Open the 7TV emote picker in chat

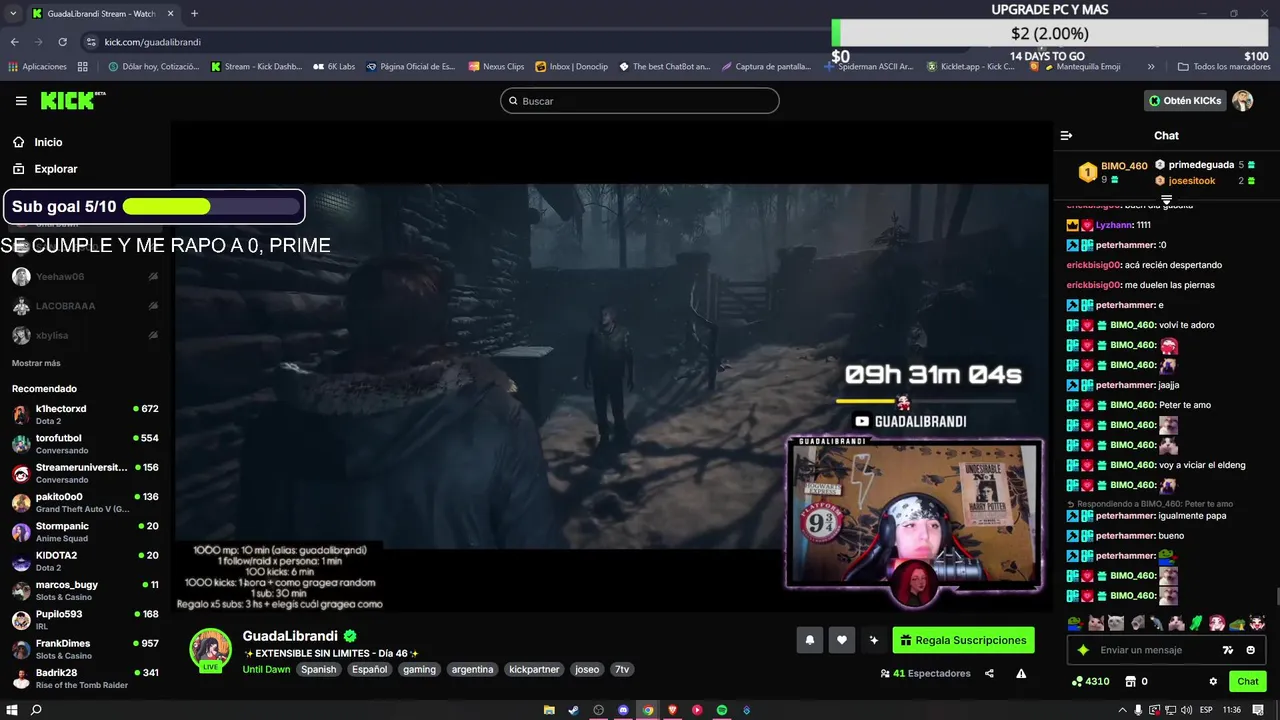click(1228, 650)
